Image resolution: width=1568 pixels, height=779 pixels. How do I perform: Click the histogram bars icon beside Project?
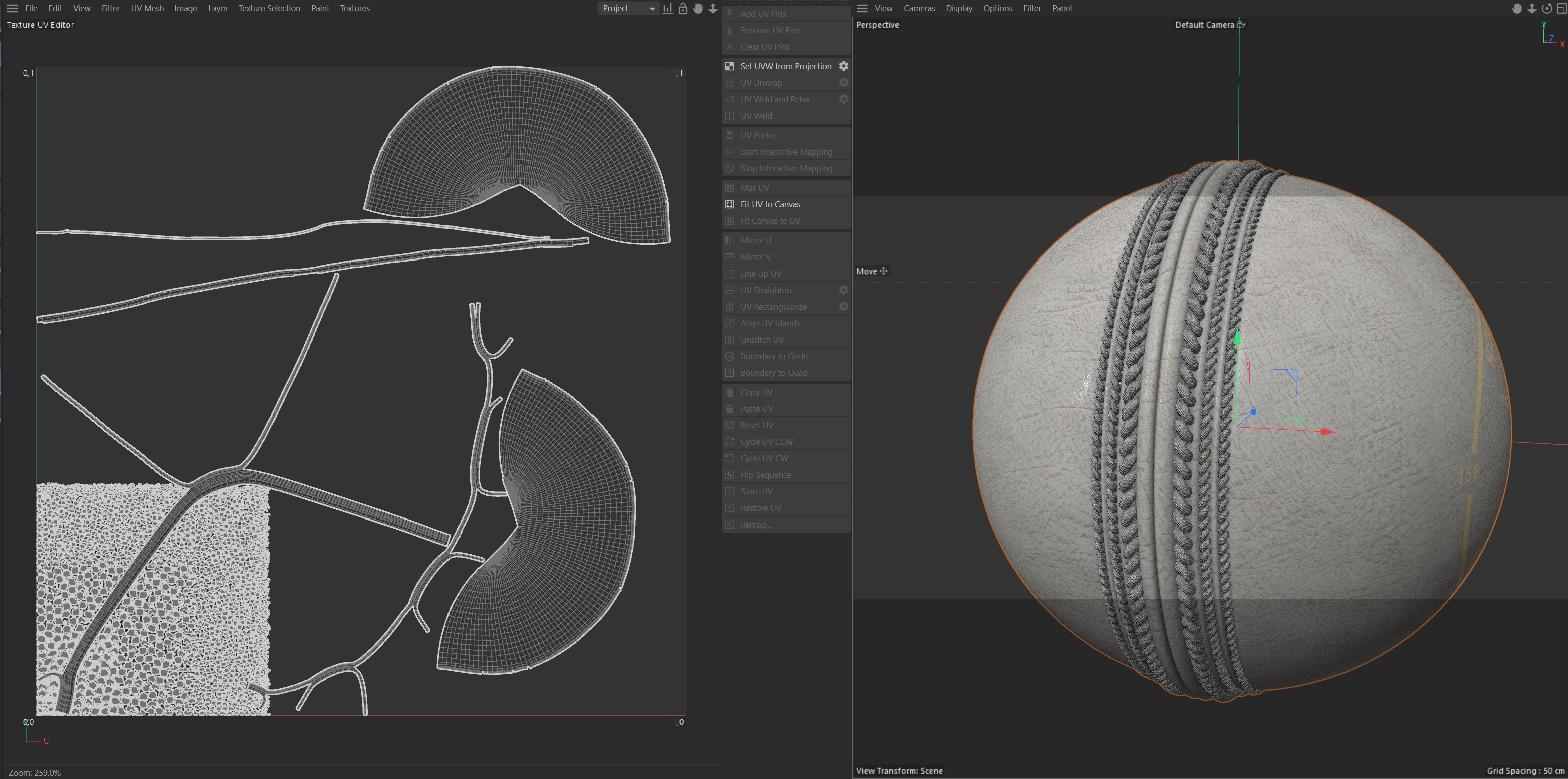[x=667, y=8]
